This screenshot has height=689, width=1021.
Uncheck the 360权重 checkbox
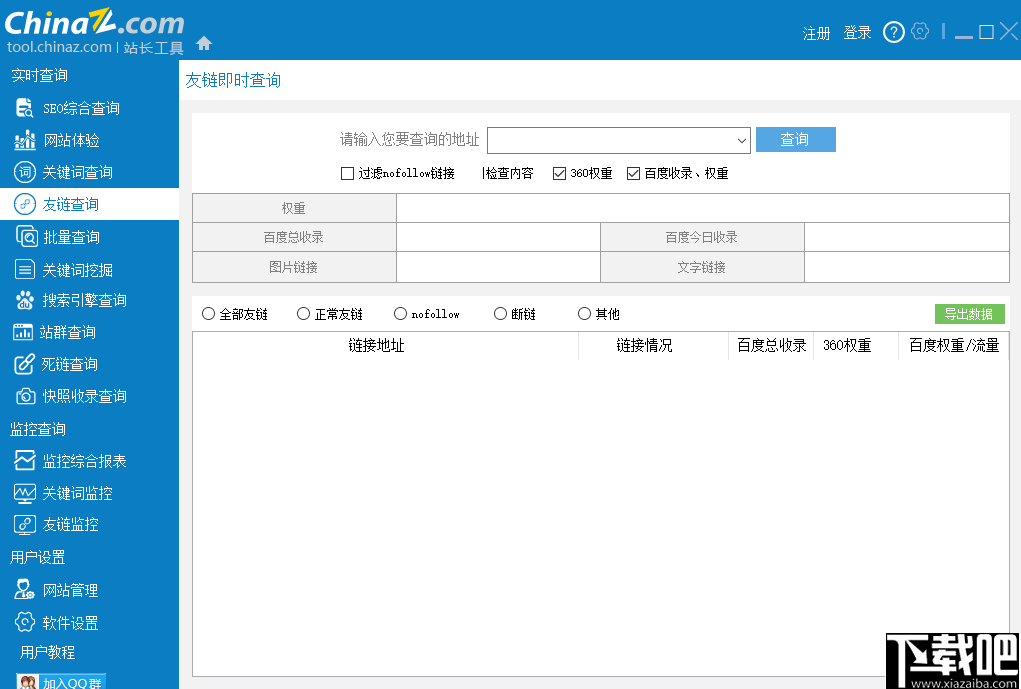coord(556,173)
